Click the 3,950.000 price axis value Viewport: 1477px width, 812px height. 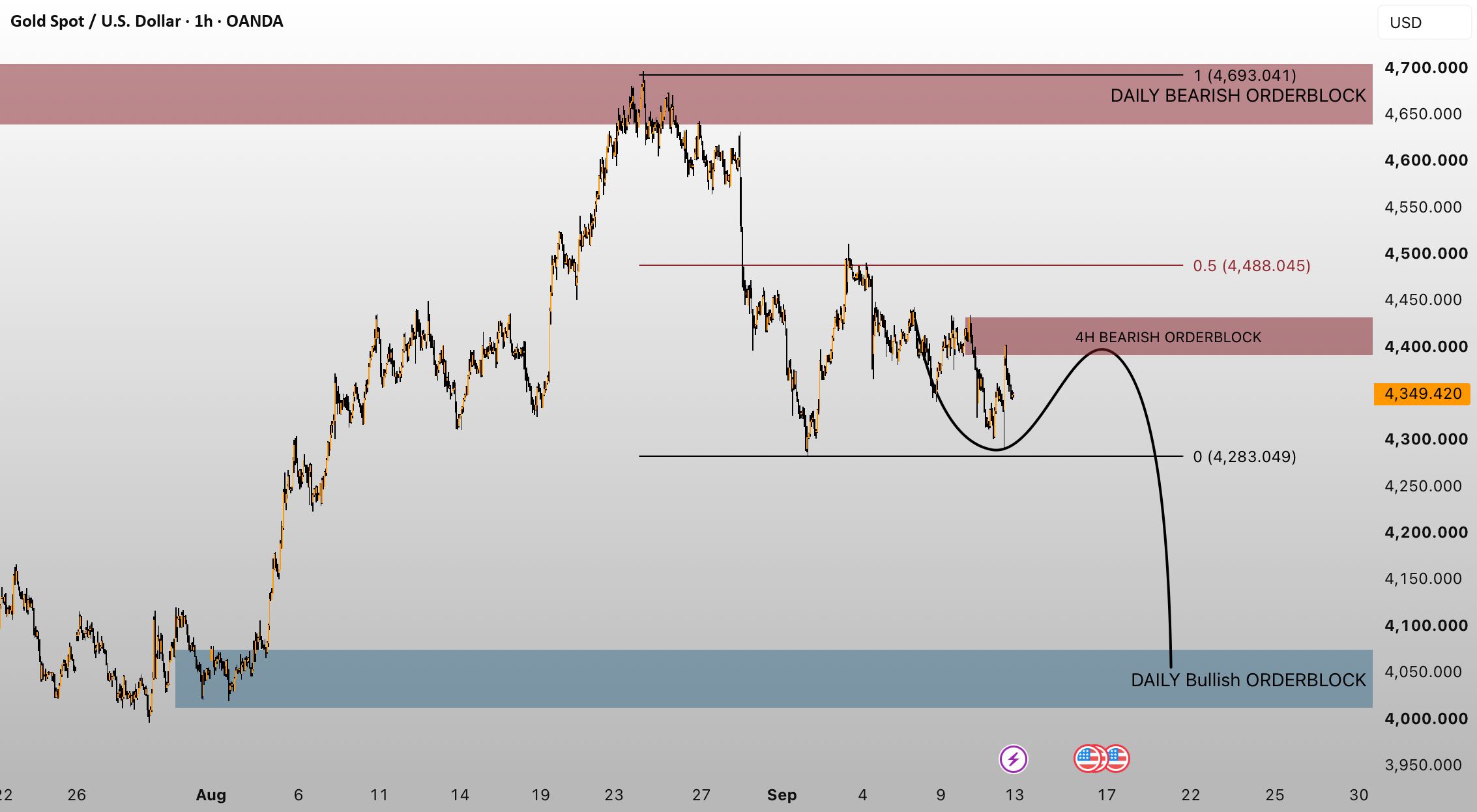pyautogui.click(x=1423, y=765)
